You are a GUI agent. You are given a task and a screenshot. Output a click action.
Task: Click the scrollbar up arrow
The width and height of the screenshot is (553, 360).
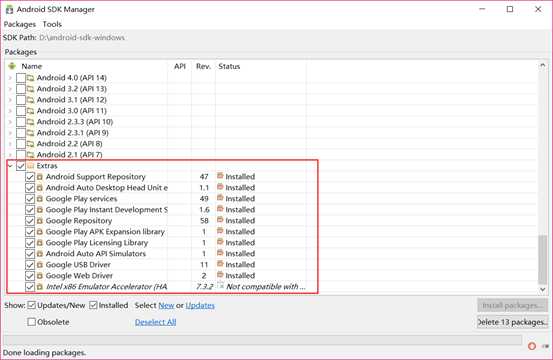tap(542, 66)
